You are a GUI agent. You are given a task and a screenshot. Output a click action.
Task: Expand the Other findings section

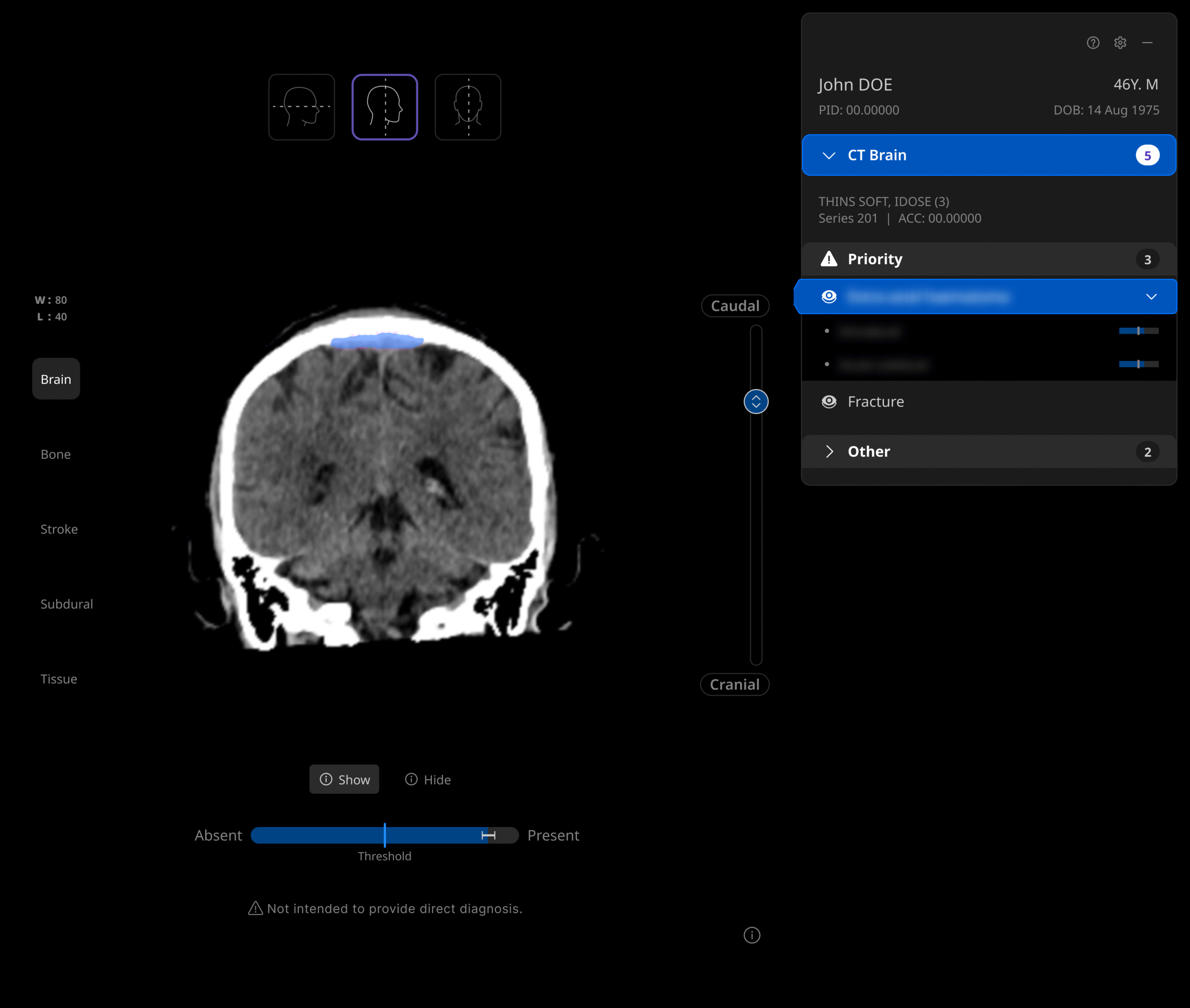pos(830,451)
